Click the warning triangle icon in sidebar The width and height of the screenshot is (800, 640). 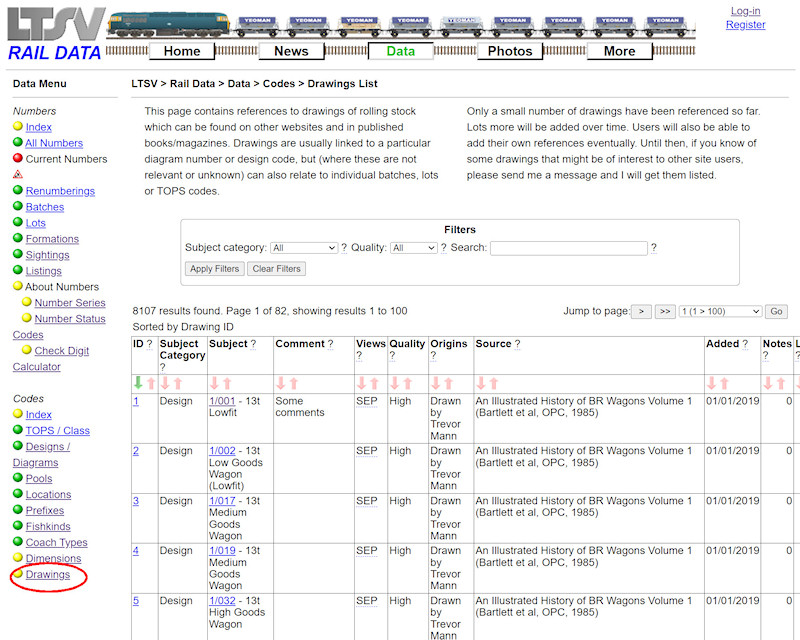[x=18, y=175]
